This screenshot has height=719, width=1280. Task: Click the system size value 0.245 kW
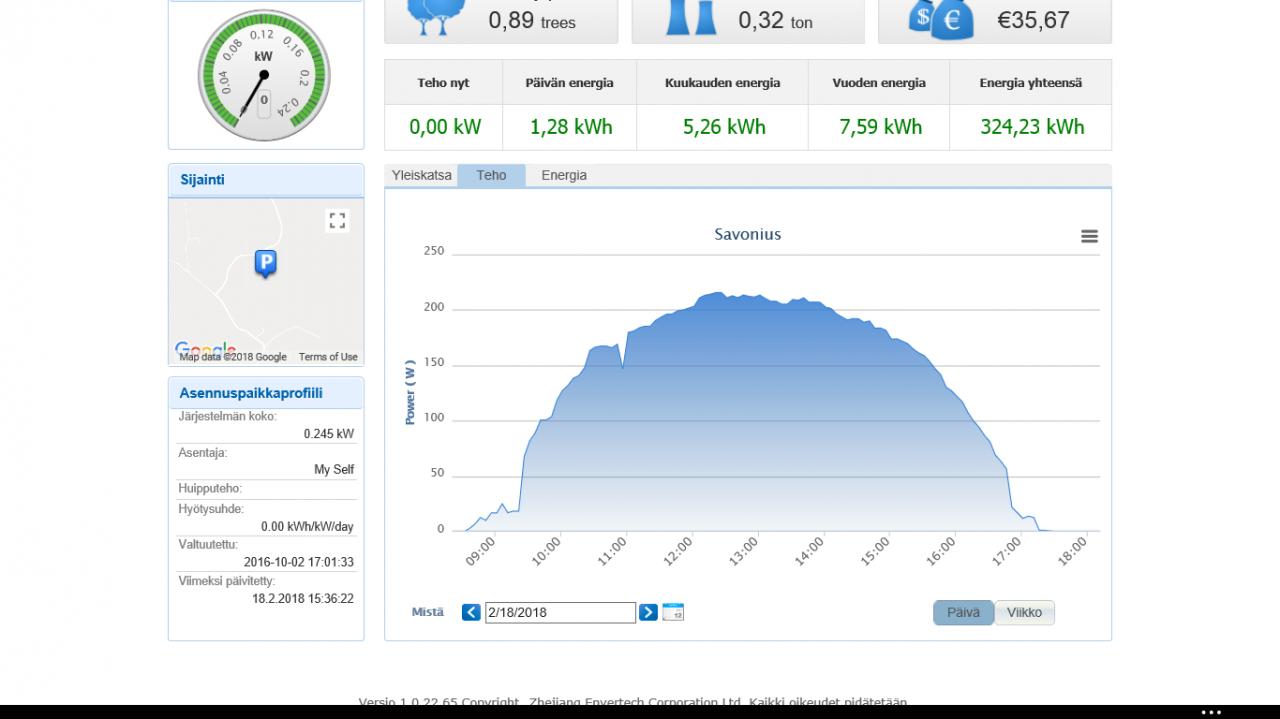click(x=329, y=434)
